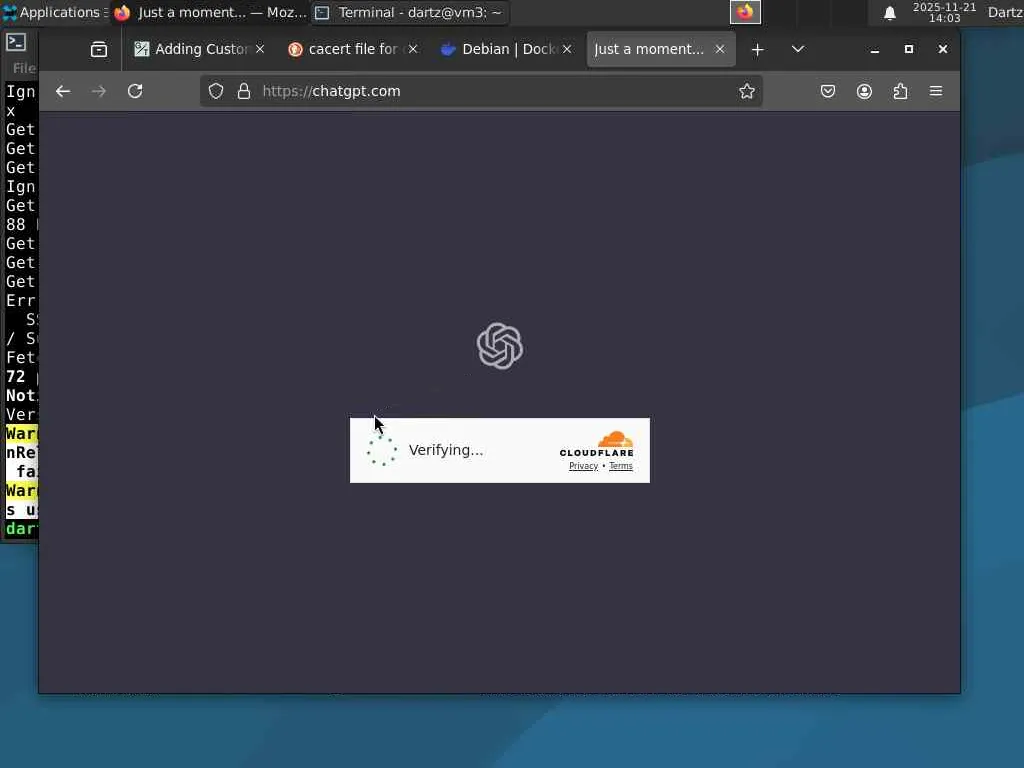This screenshot has width=1024, height=768.
Task: Switch to the Debian | Docker tab
Action: 498,50
